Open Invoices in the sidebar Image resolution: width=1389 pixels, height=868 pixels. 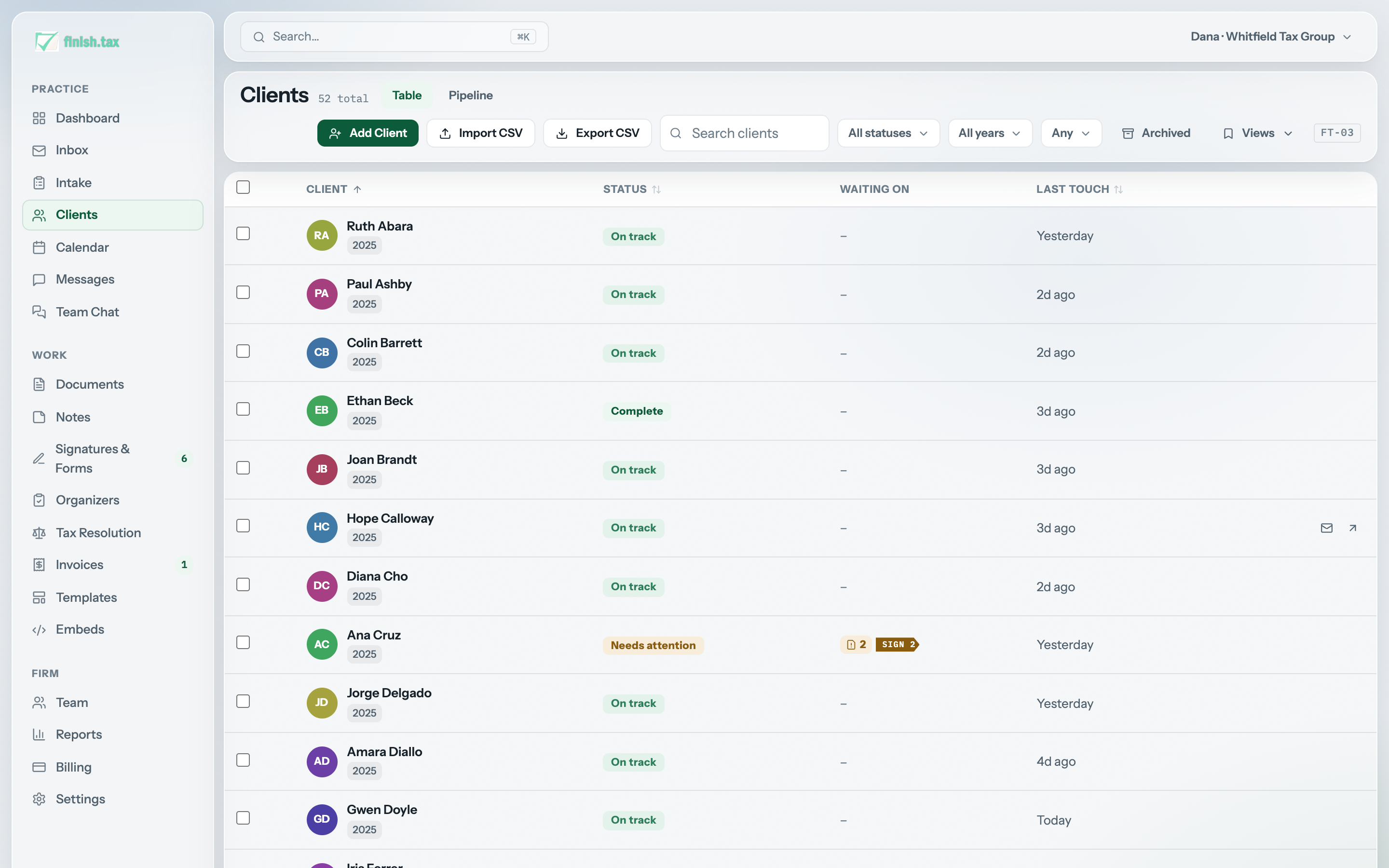pyautogui.click(x=112, y=565)
